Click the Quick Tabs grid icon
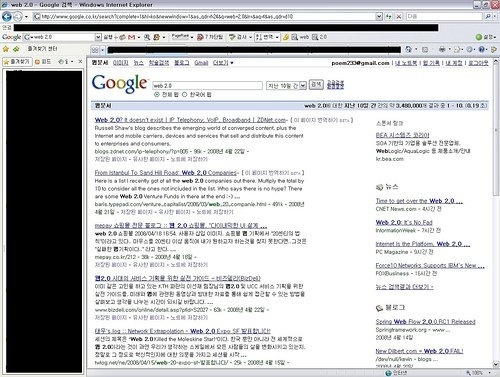Viewport: 500px width, 377px height. [x=95, y=50]
